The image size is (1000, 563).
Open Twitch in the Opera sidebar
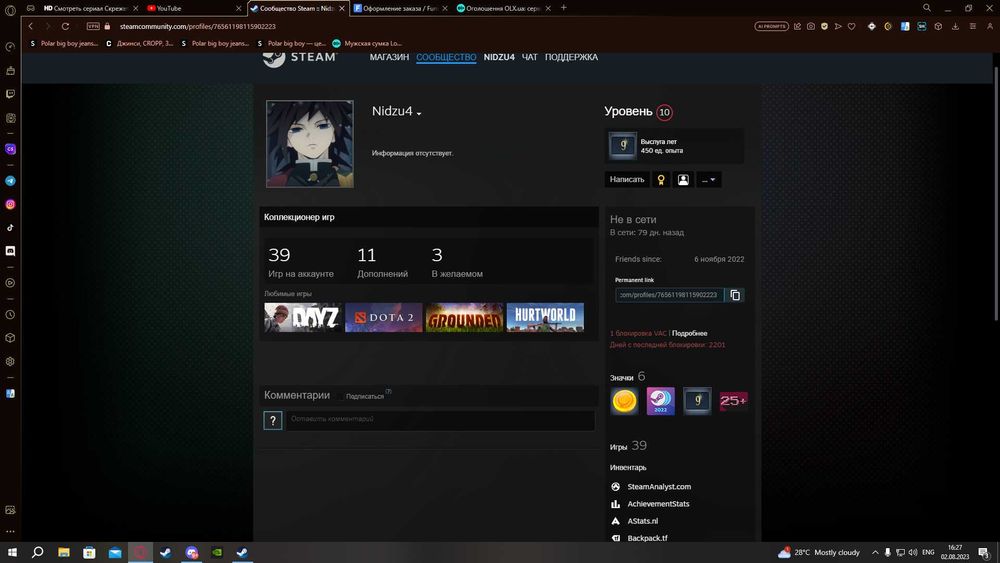[10, 94]
